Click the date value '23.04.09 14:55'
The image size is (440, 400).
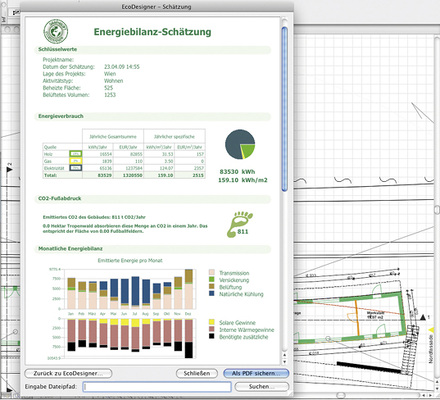pos(122,67)
